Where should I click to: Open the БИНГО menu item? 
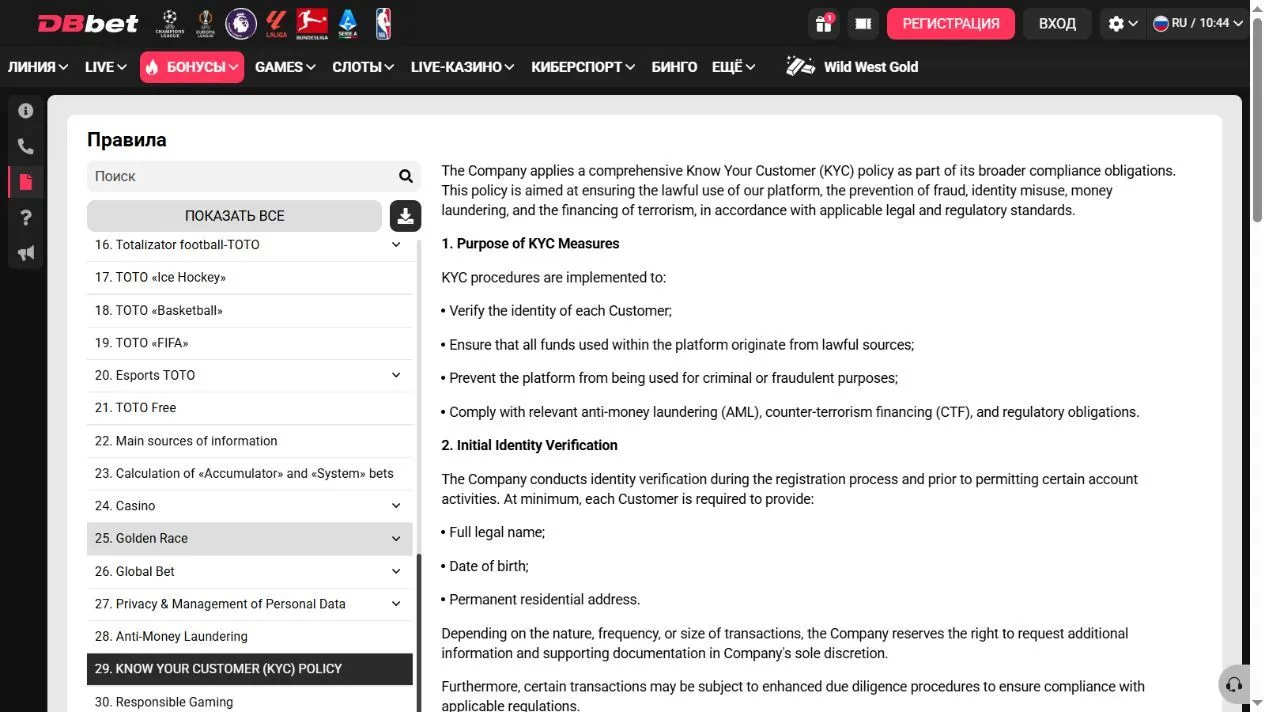point(675,67)
